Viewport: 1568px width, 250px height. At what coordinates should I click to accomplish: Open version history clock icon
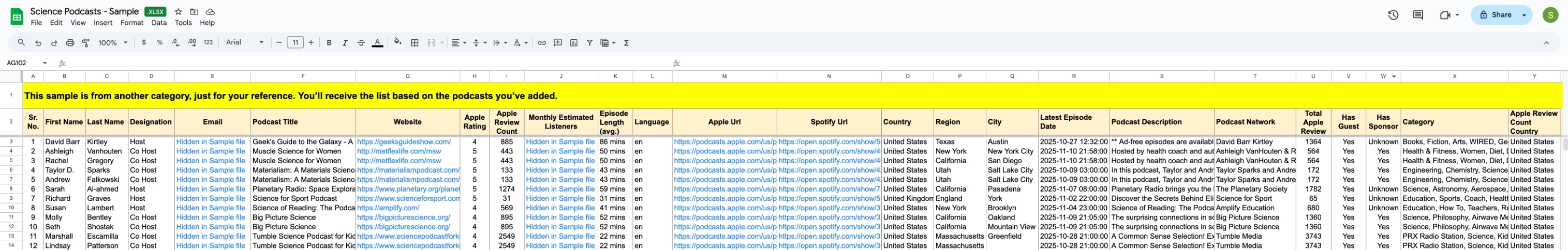click(1393, 15)
